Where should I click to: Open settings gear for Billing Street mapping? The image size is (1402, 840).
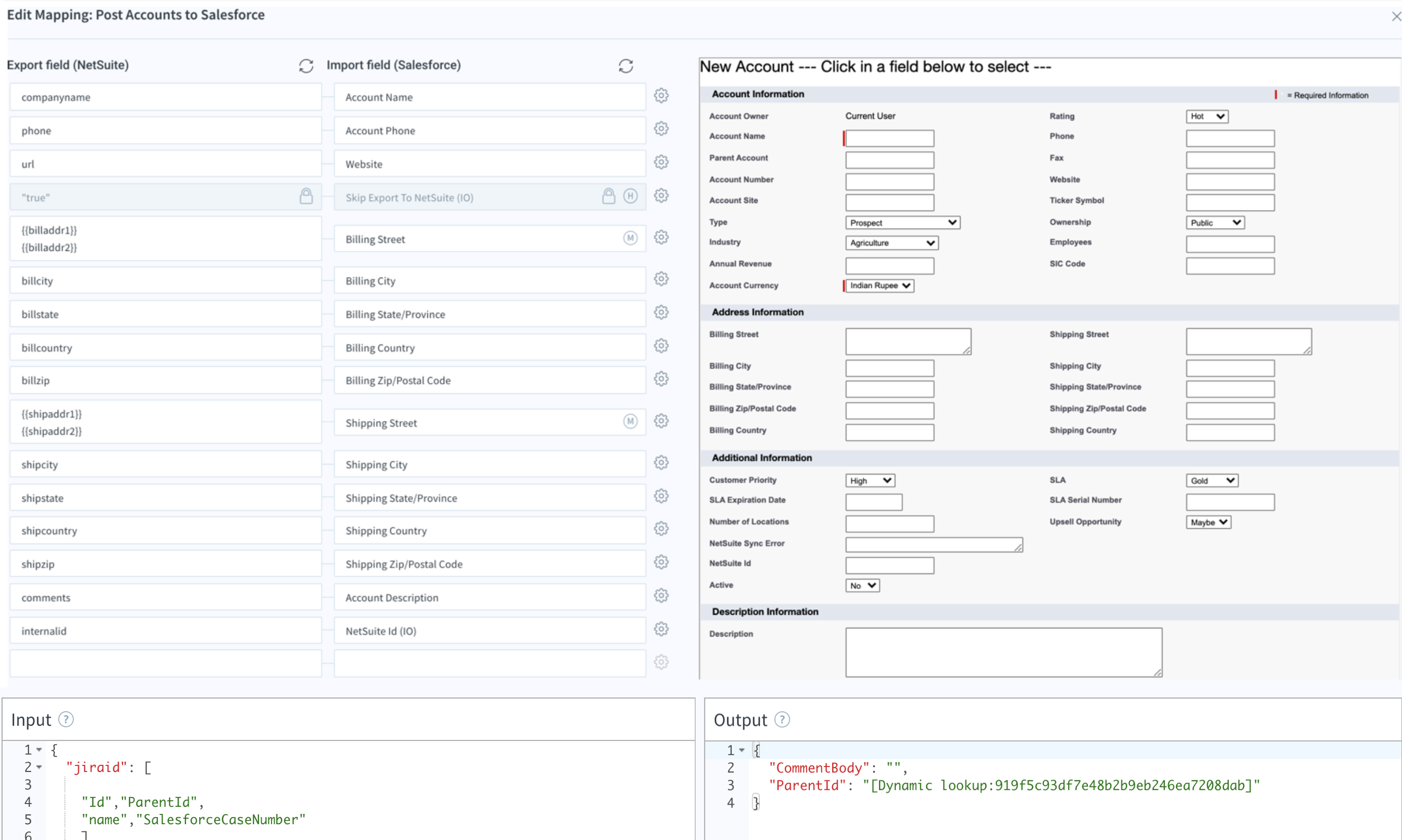(661, 238)
